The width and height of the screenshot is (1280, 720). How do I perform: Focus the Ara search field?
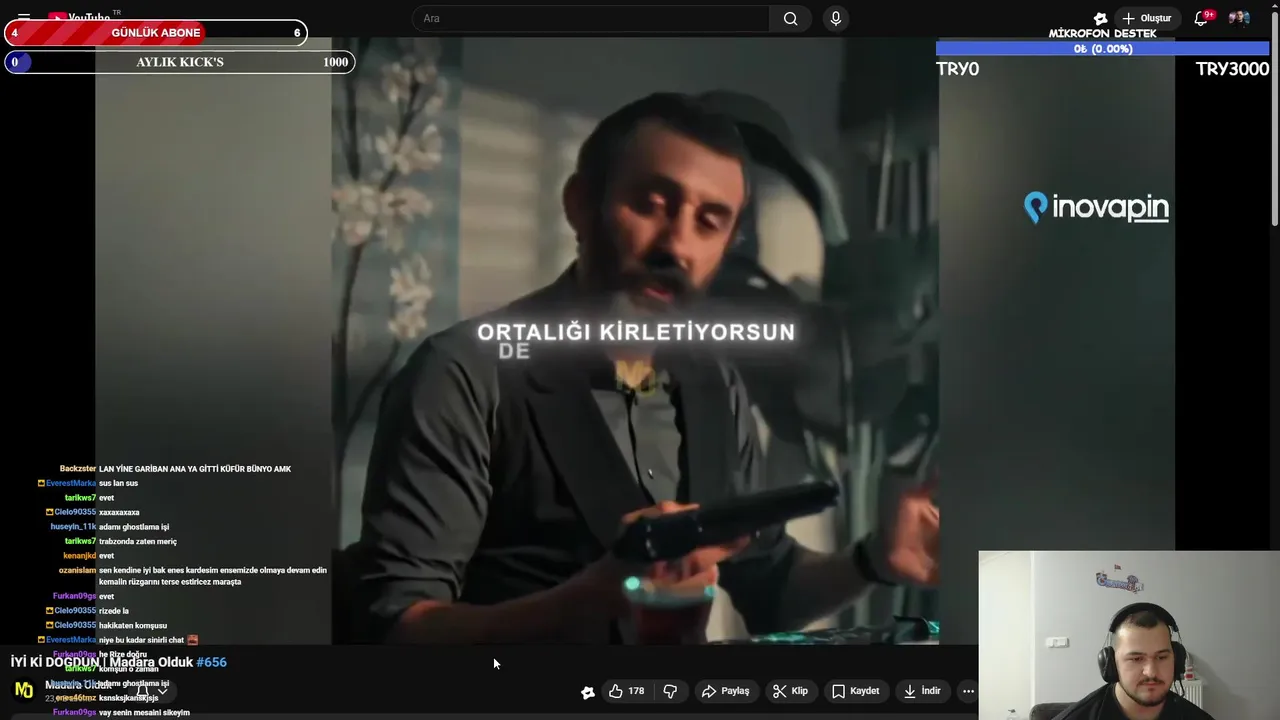(591, 18)
